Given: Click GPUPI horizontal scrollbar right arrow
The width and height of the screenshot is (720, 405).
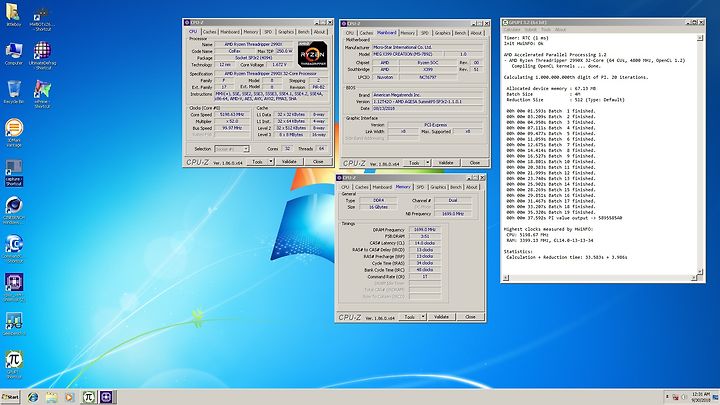Looking at the screenshot, I should tap(693, 278).
